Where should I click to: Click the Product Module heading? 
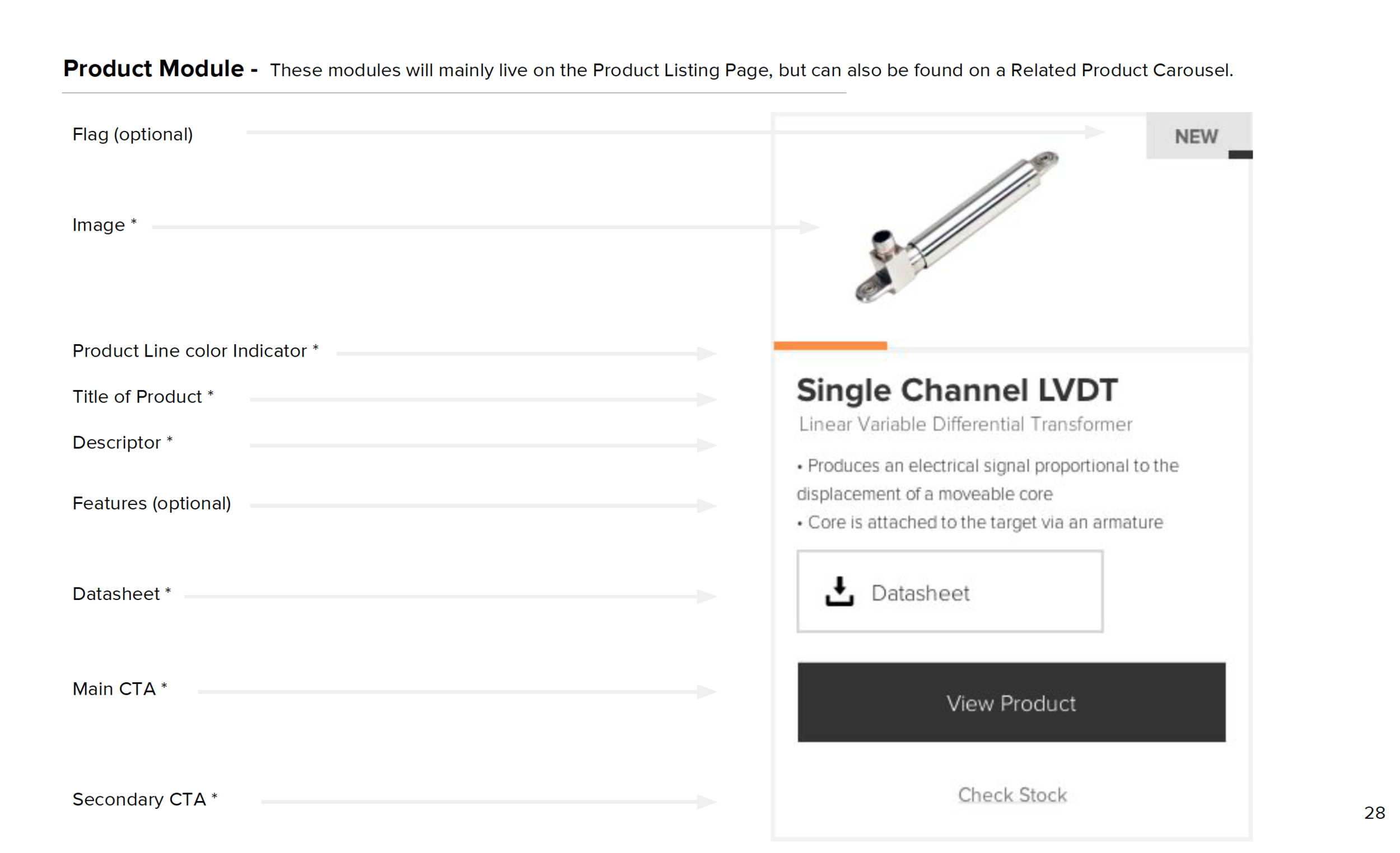(160, 69)
